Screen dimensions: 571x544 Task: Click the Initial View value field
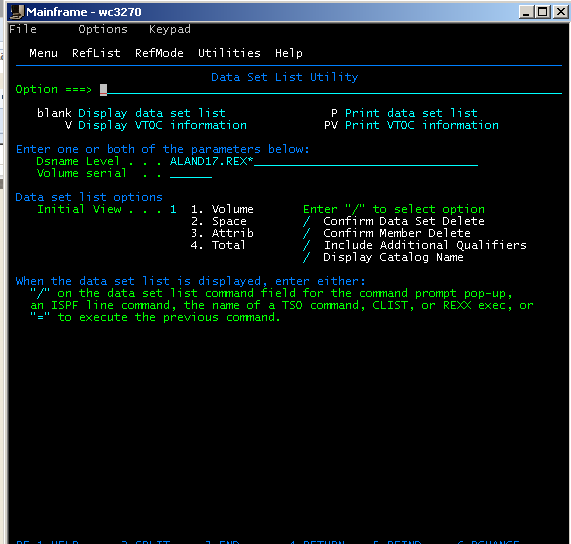pos(173,209)
